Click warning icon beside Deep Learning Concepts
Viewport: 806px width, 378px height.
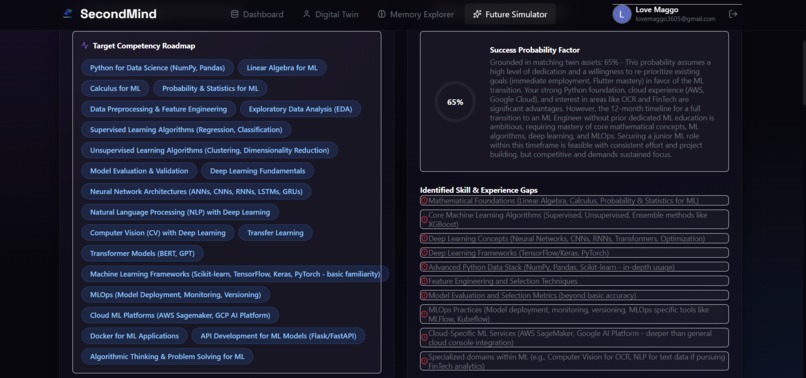425,238
